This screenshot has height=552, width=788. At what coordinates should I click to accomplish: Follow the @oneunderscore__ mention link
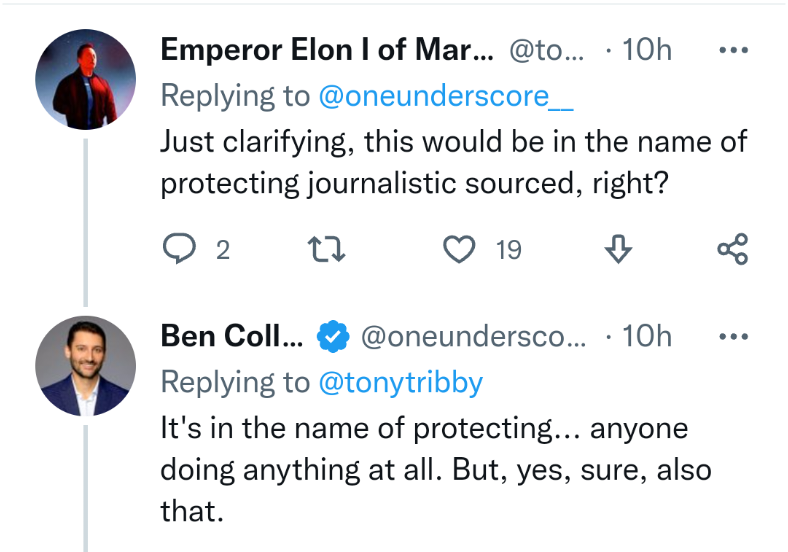point(446,96)
